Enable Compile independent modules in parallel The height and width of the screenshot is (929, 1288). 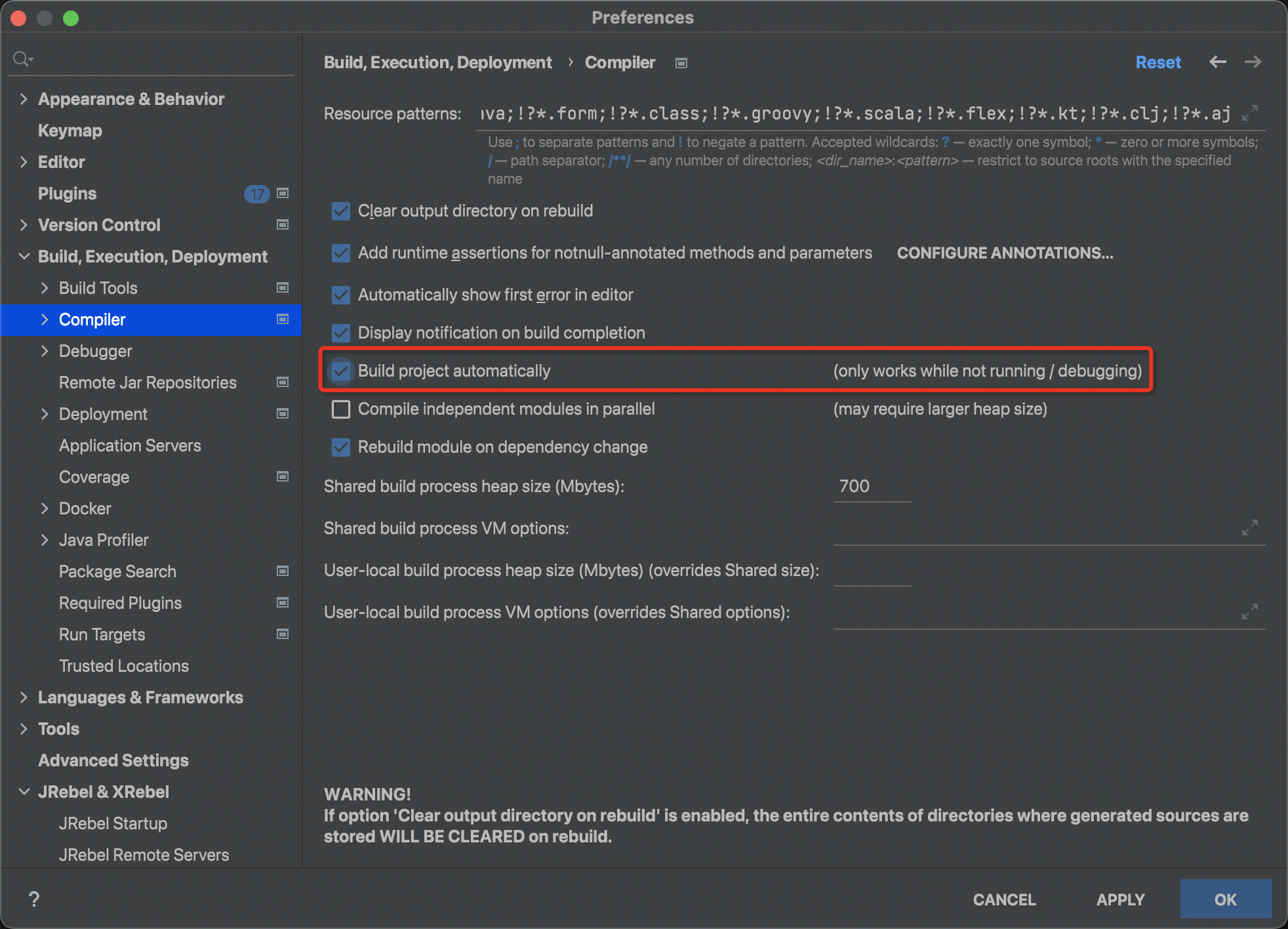341,409
